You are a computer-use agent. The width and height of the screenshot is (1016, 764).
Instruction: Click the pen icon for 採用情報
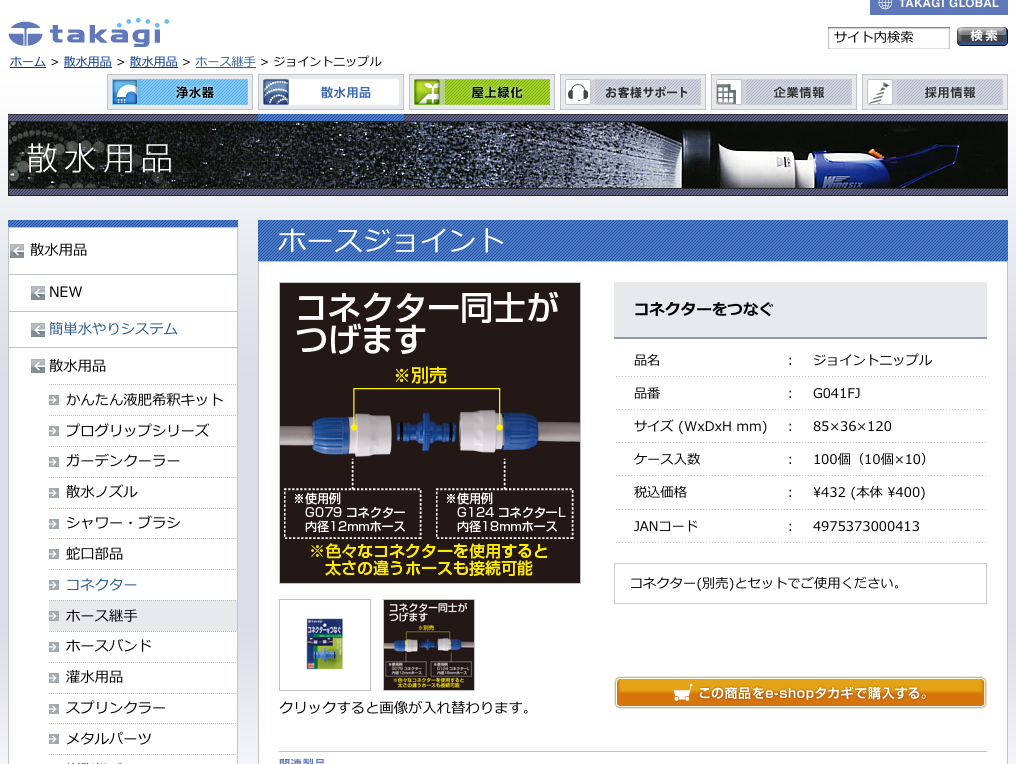[x=879, y=93]
